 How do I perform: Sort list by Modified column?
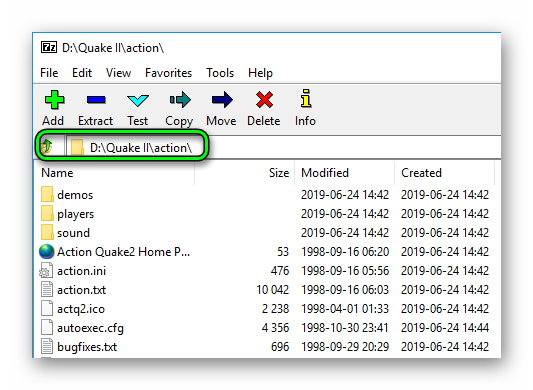click(x=325, y=173)
